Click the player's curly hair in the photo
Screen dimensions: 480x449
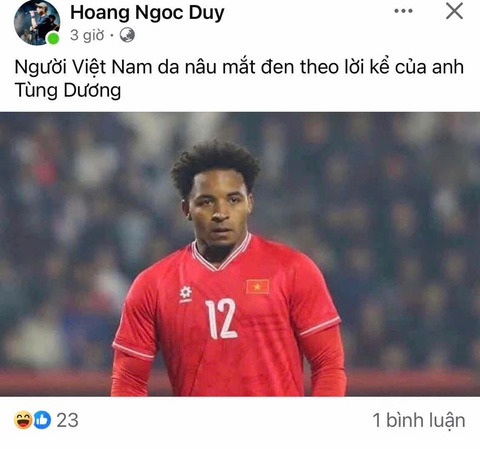pyautogui.click(x=215, y=166)
